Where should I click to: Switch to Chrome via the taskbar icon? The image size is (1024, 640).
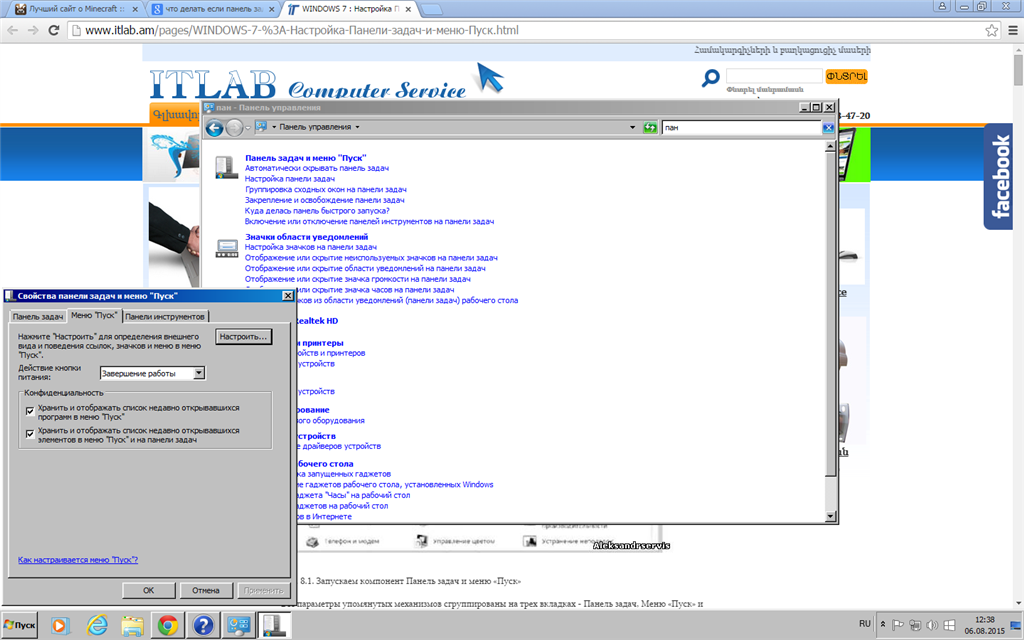(x=168, y=626)
